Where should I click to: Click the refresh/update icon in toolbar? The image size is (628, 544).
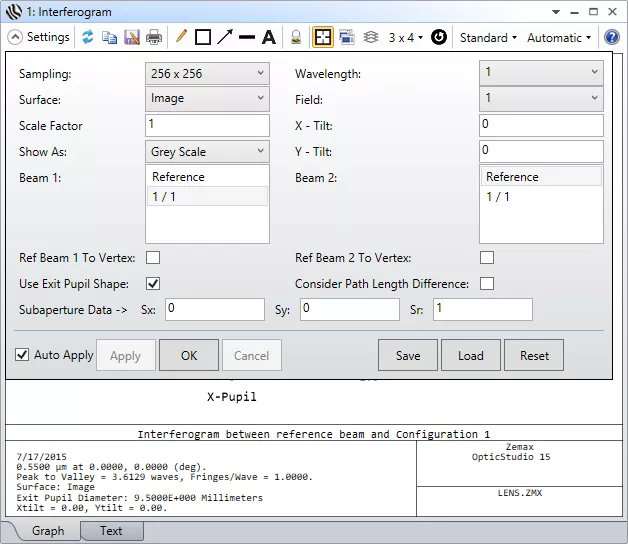click(88, 37)
